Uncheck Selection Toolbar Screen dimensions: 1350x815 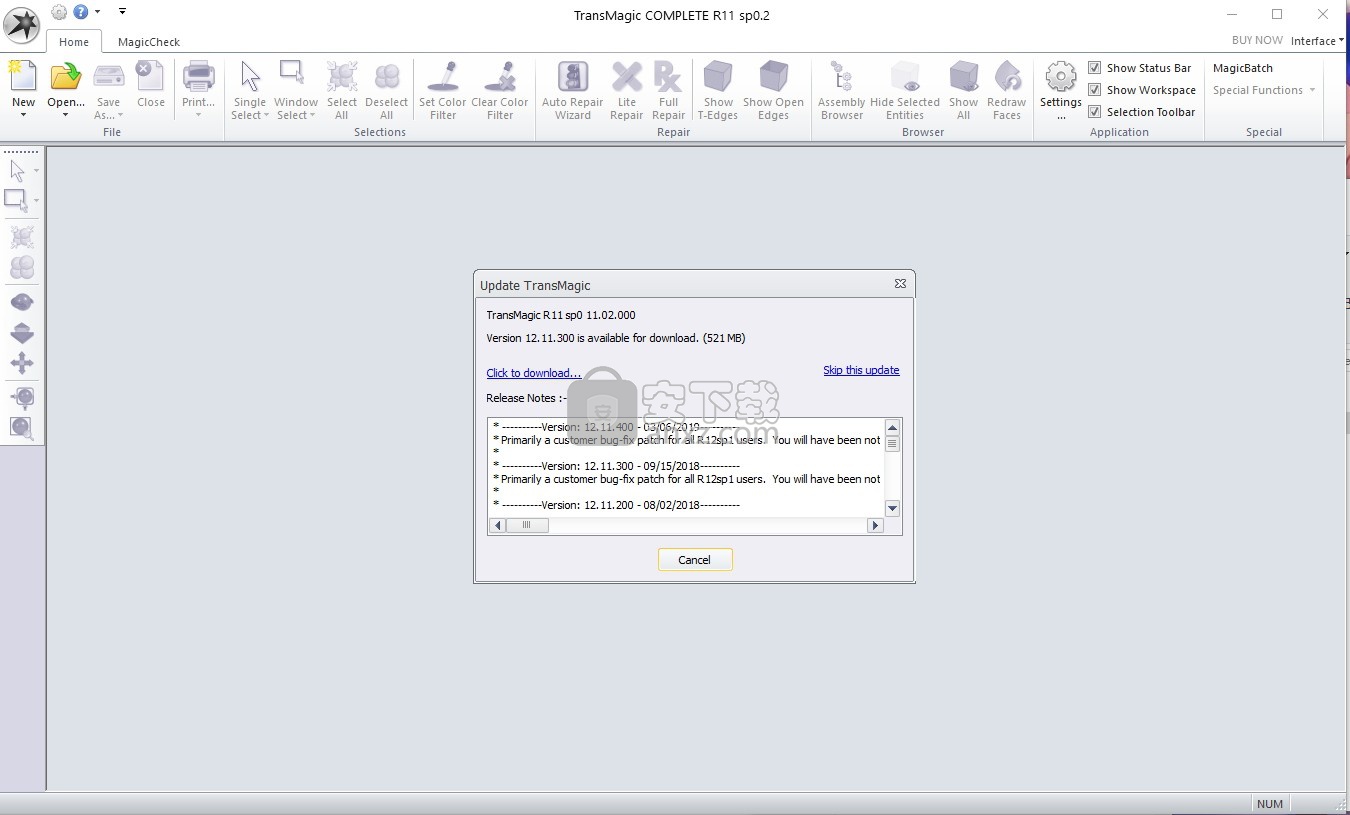(1095, 112)
